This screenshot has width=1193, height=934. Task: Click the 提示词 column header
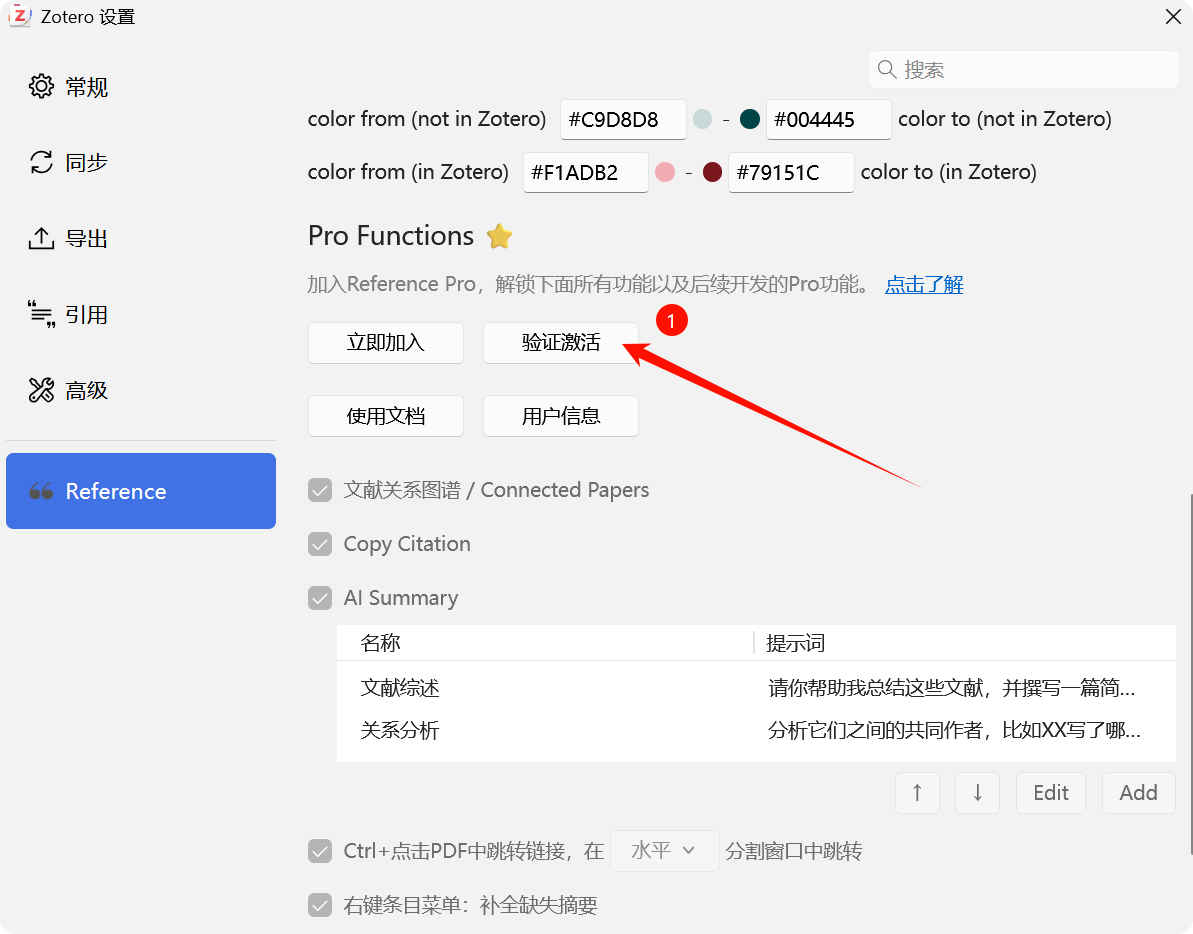click(x=966, y=643)
